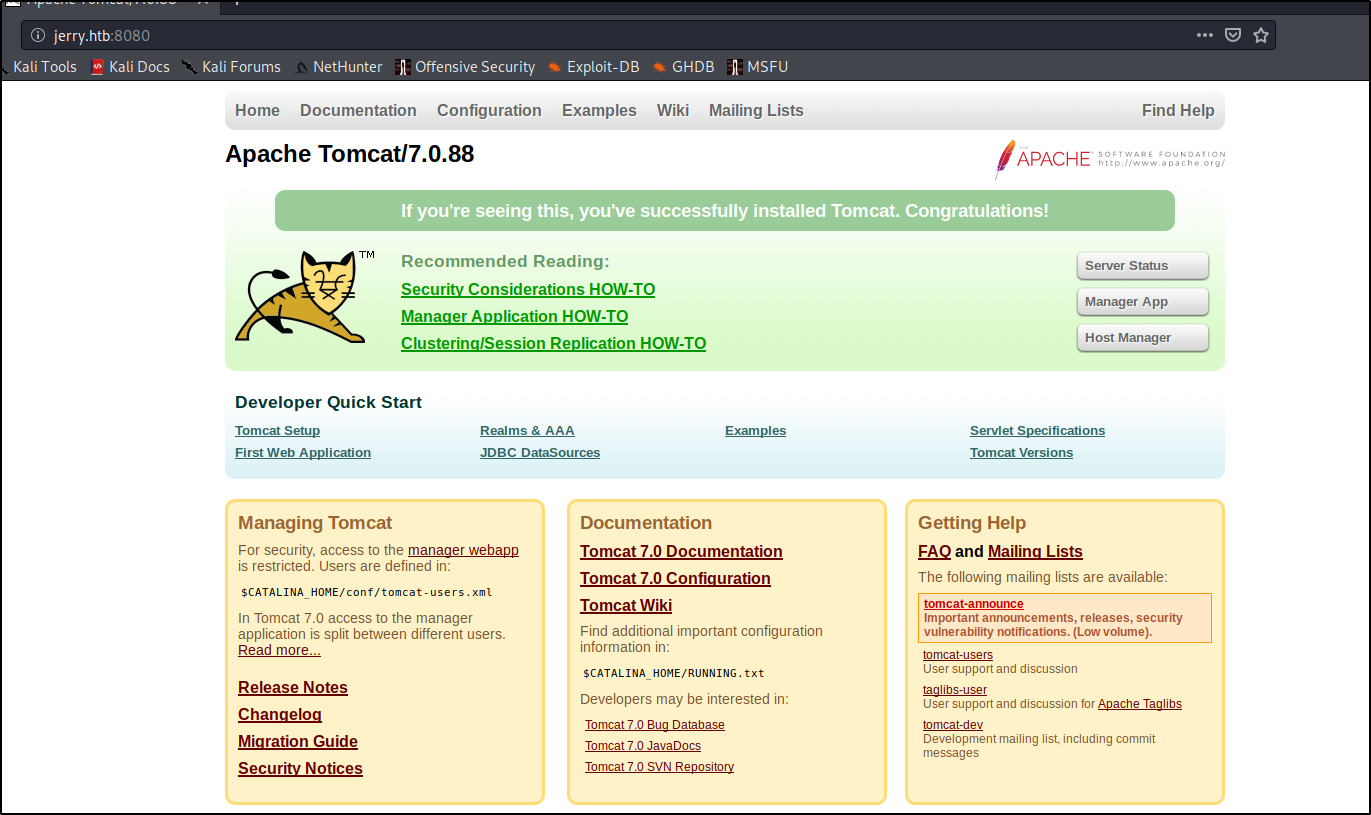Open the Examples nav item

(x=599, y=111)
